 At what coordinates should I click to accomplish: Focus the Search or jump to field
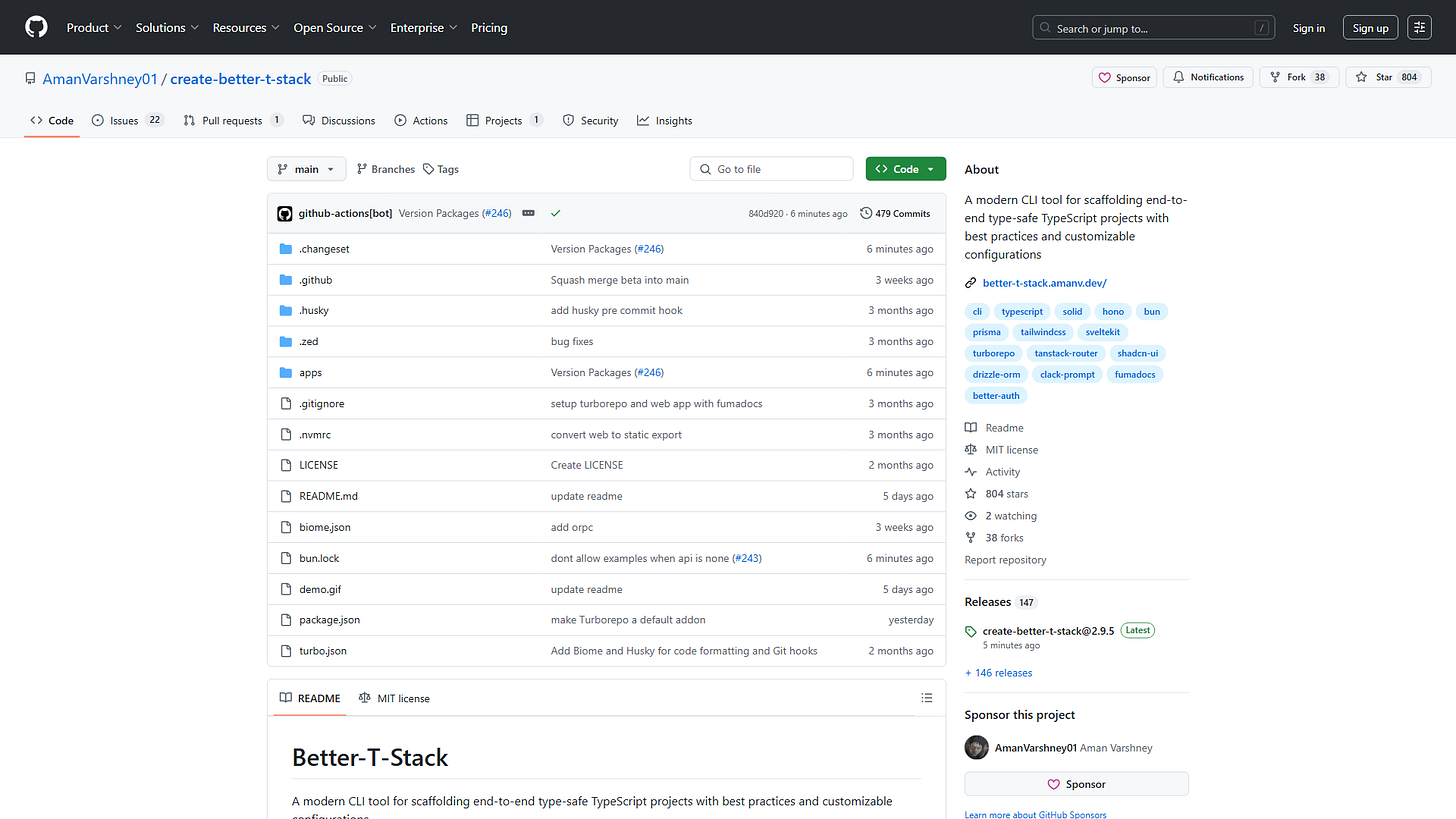(1153, 28)
